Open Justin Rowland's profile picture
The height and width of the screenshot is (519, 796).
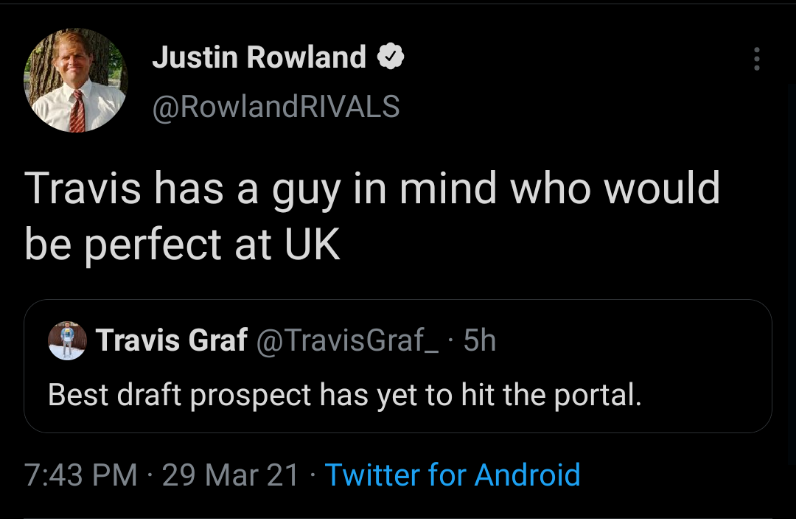76,81
